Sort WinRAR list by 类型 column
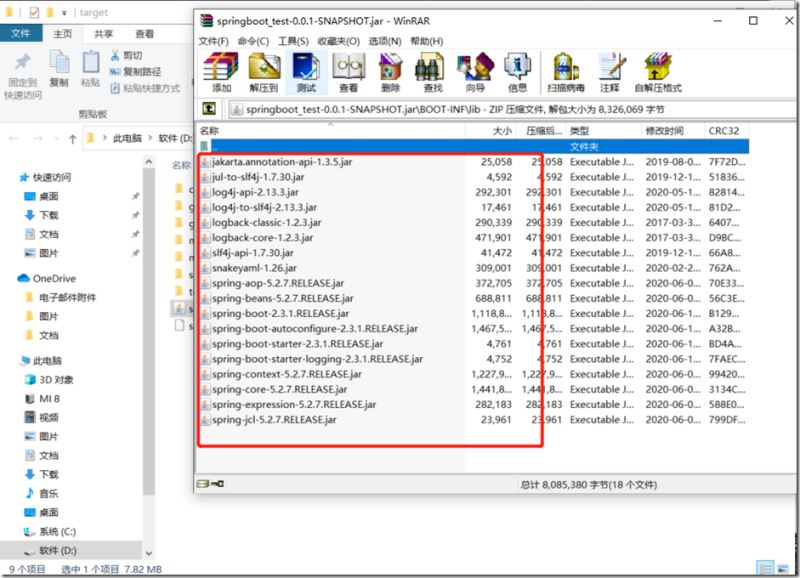800x578 pixels. [604, 131]
